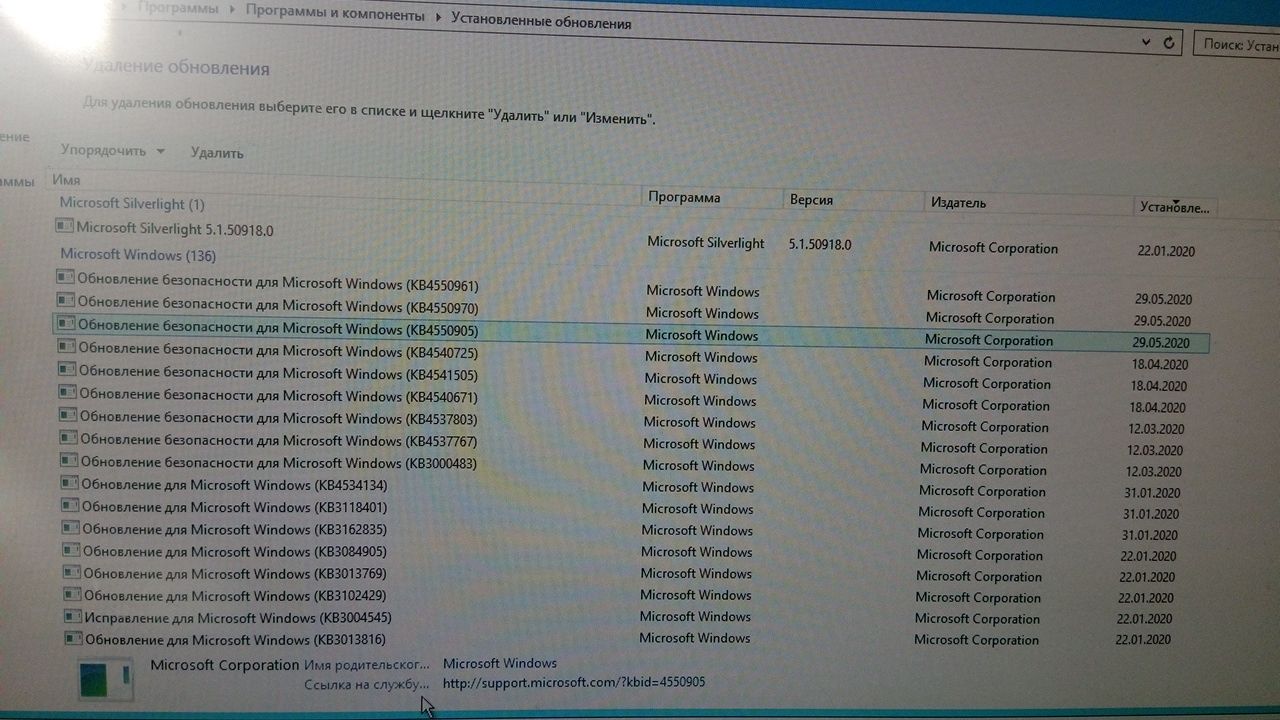Select update KB4534134 row text
This screenshot has width=1280, height=720.
click(234, 485)
